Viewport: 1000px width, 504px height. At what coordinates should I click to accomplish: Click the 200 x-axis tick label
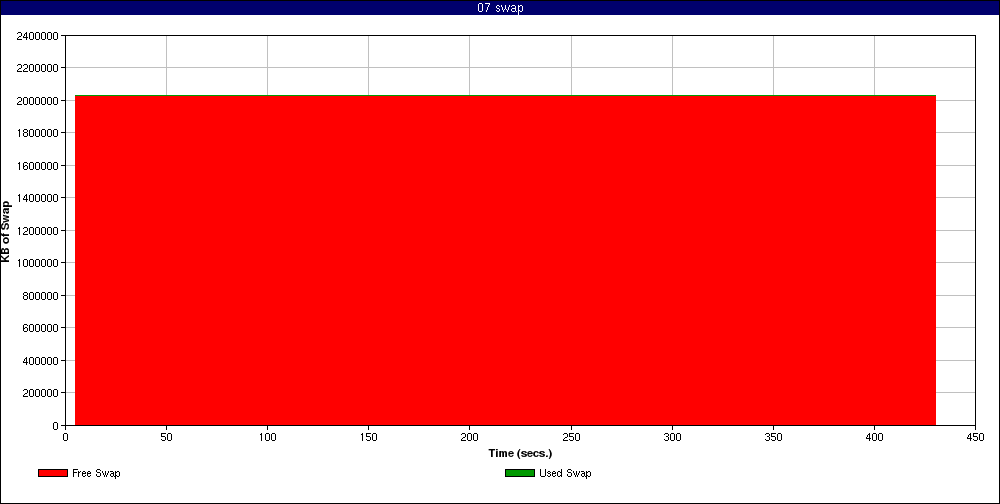tap(469, 438)
